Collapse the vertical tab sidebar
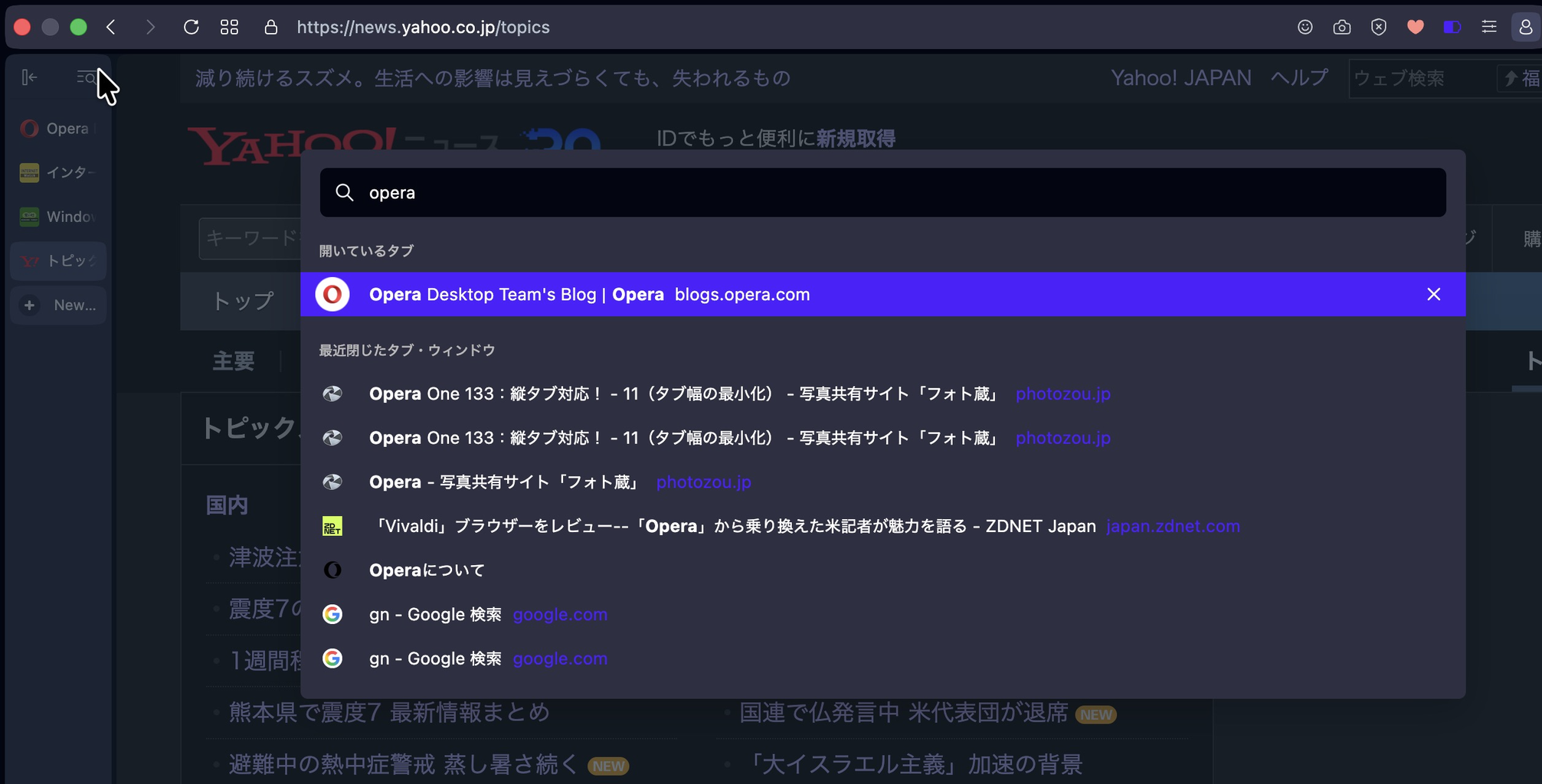Viewport: 1542px width, 784px height. click(29, 77)
